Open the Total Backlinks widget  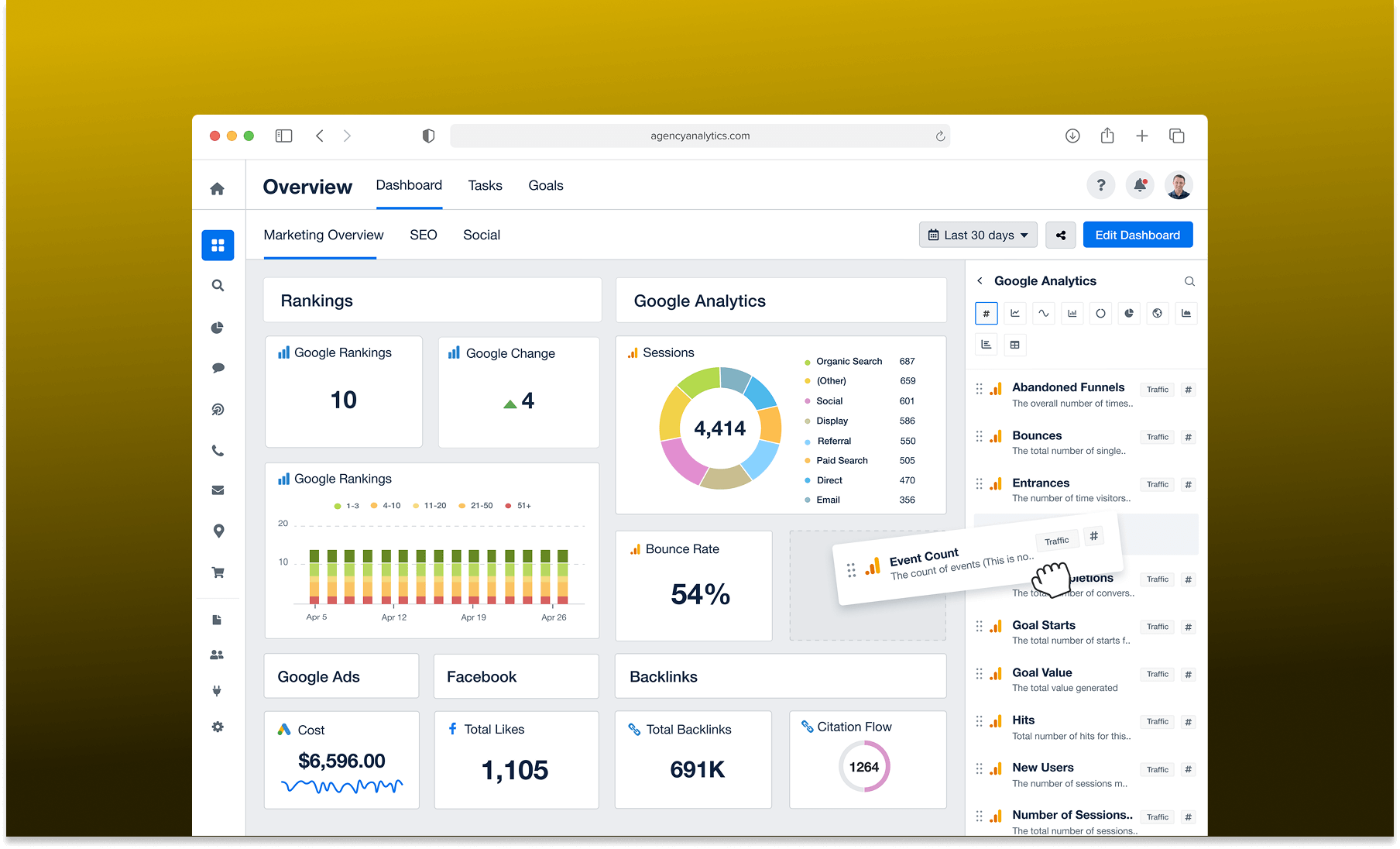tap(694, 759)
